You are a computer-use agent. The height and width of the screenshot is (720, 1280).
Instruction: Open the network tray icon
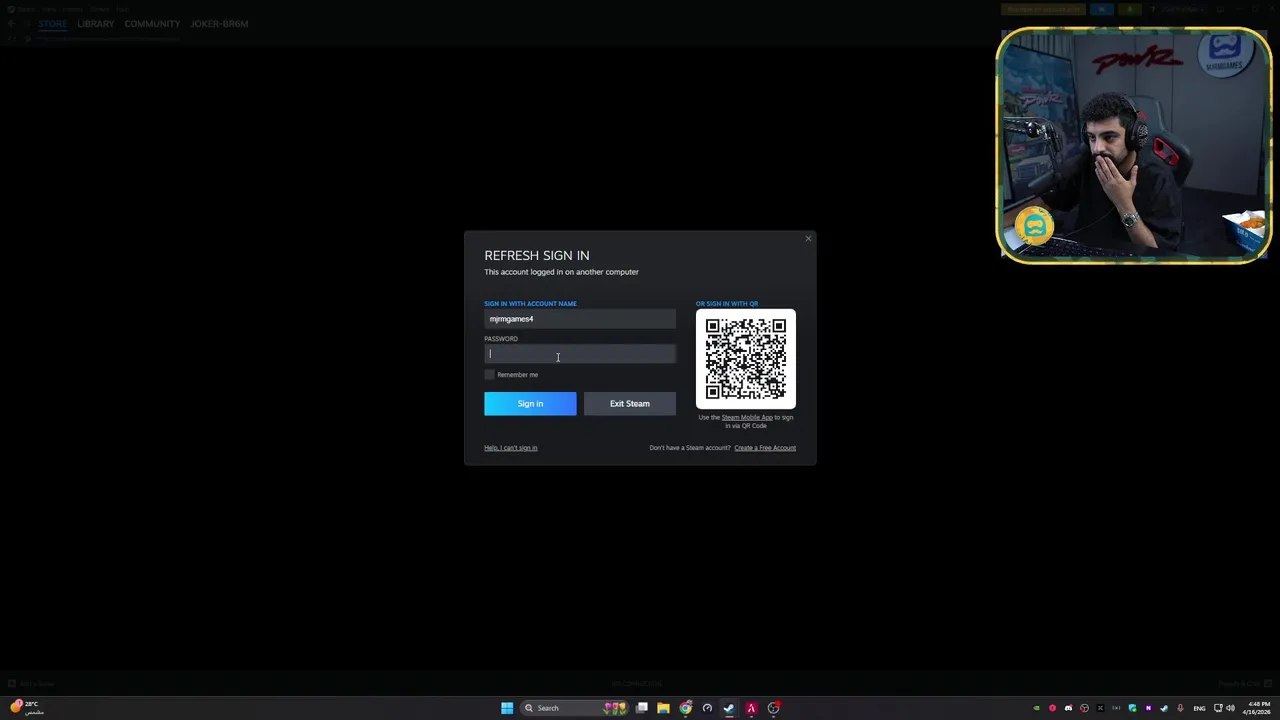click(x=1218, y=708)
